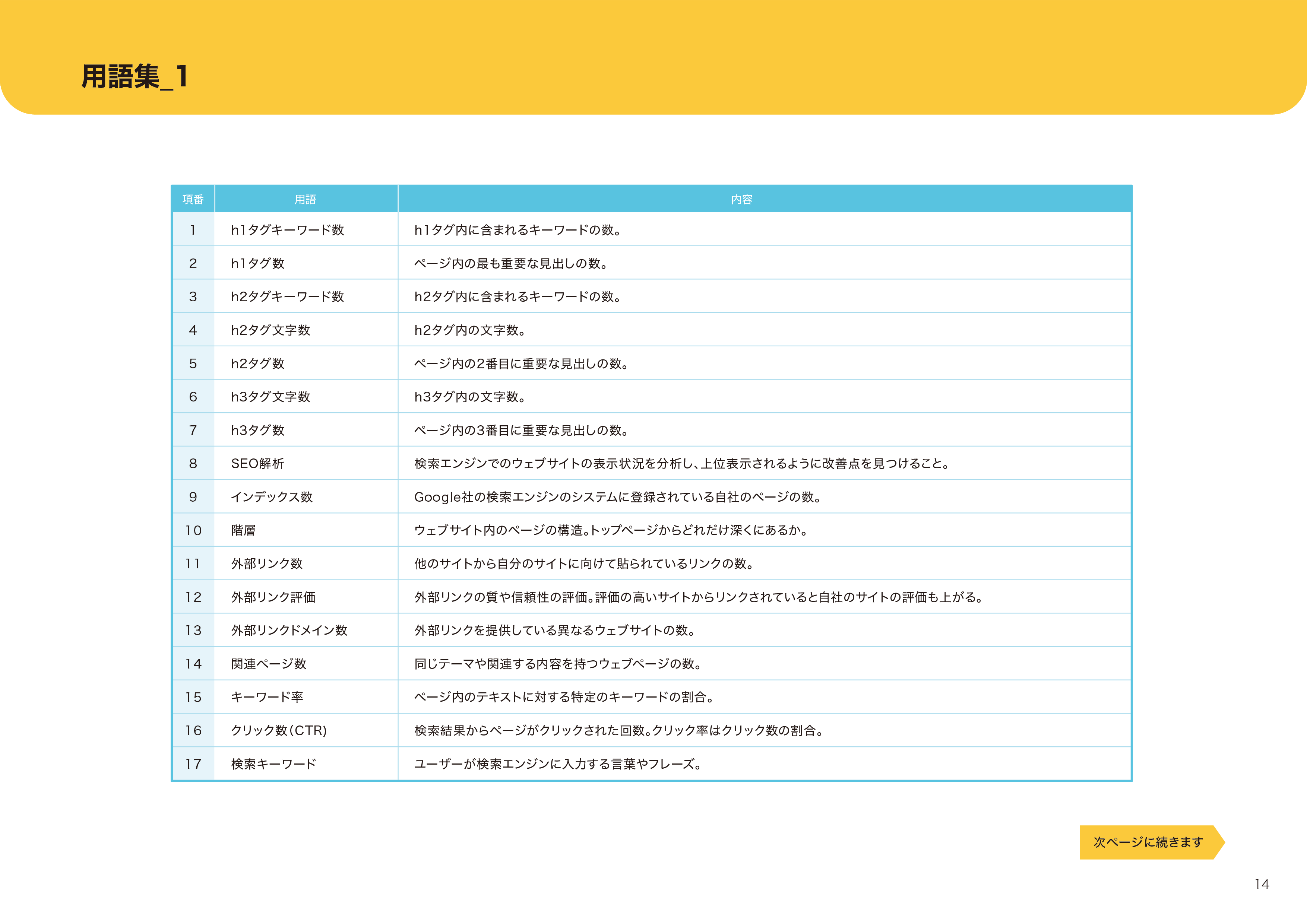
Task: Click the term h3タグ数
Action: [x=257, y=430]
